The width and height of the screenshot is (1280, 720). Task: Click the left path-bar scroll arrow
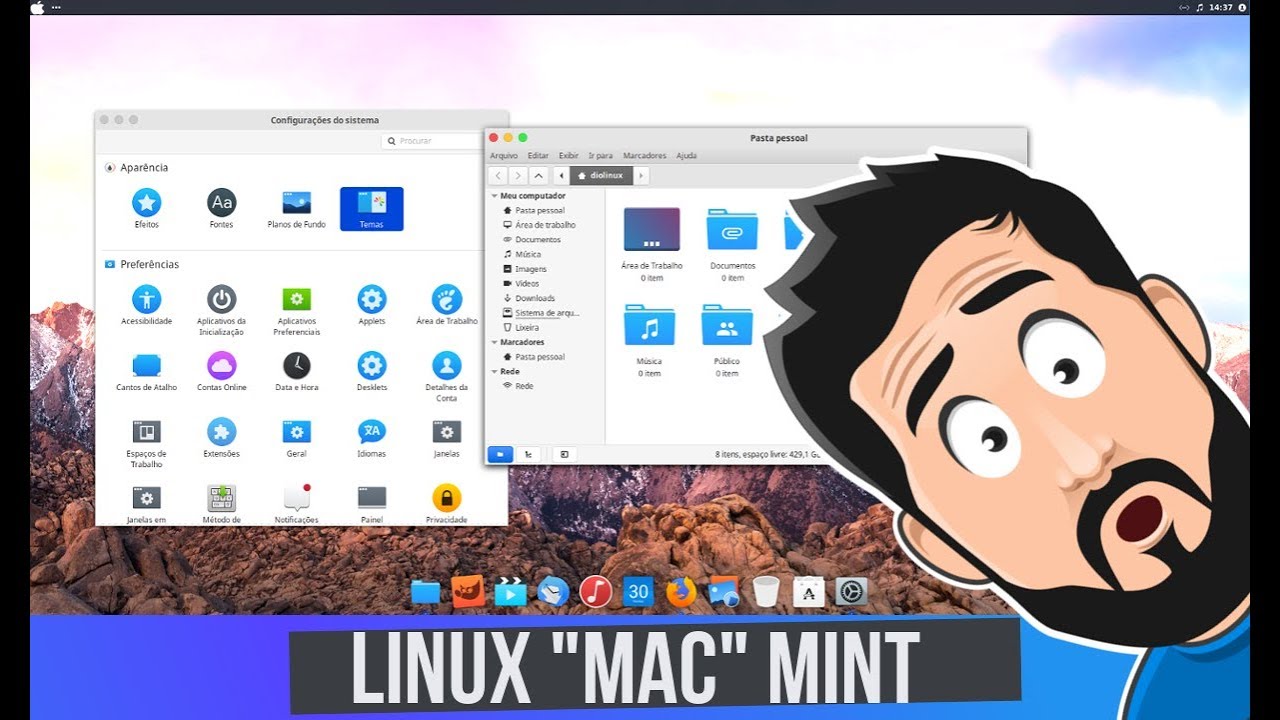click(x=561, y=176)
